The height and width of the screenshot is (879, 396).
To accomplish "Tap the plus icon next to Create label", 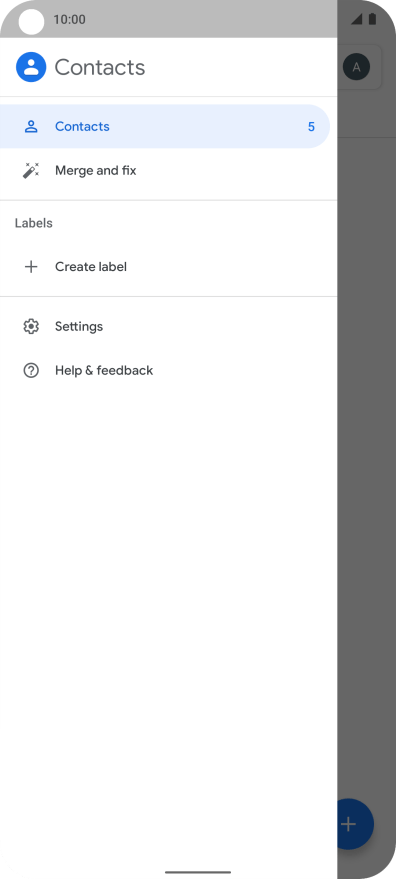I will 31,267.
